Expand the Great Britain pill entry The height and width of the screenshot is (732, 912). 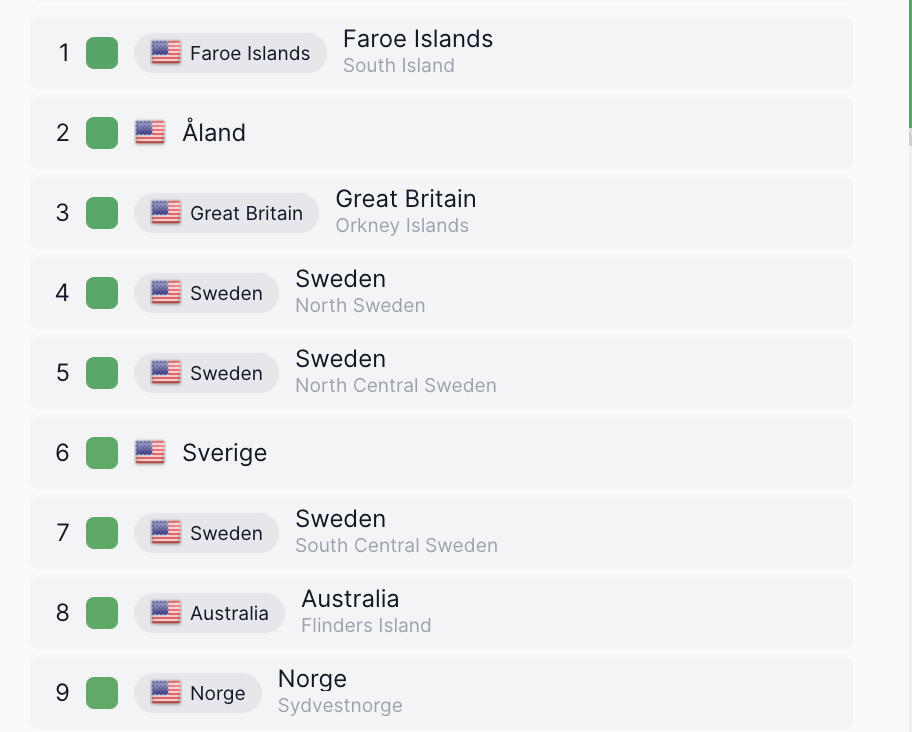(226, 213)
